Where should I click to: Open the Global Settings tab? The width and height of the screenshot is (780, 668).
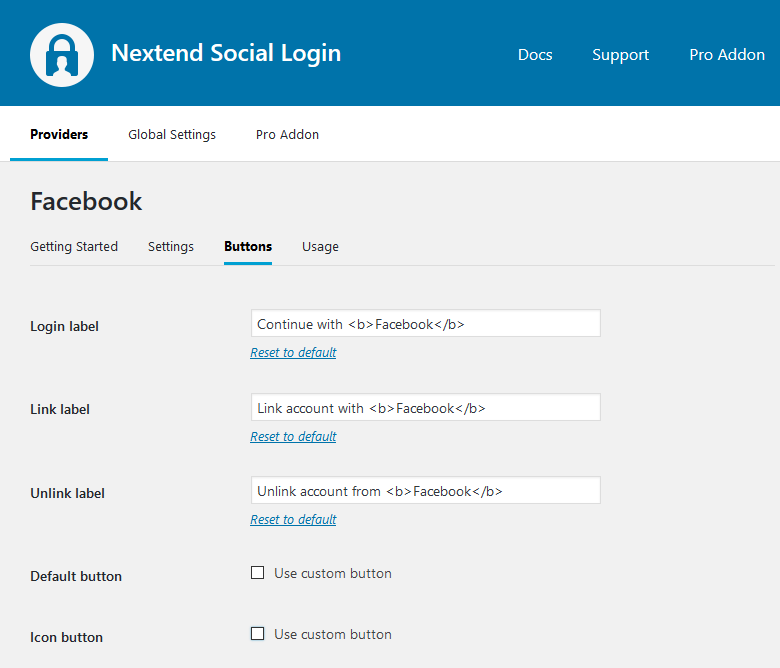point(172,134)
